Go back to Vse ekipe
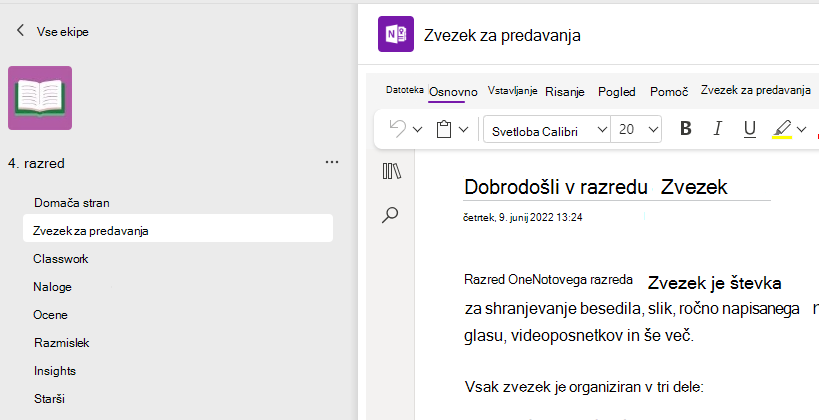The width and height of the screenshot is (819, 420). tap(52, 31)
